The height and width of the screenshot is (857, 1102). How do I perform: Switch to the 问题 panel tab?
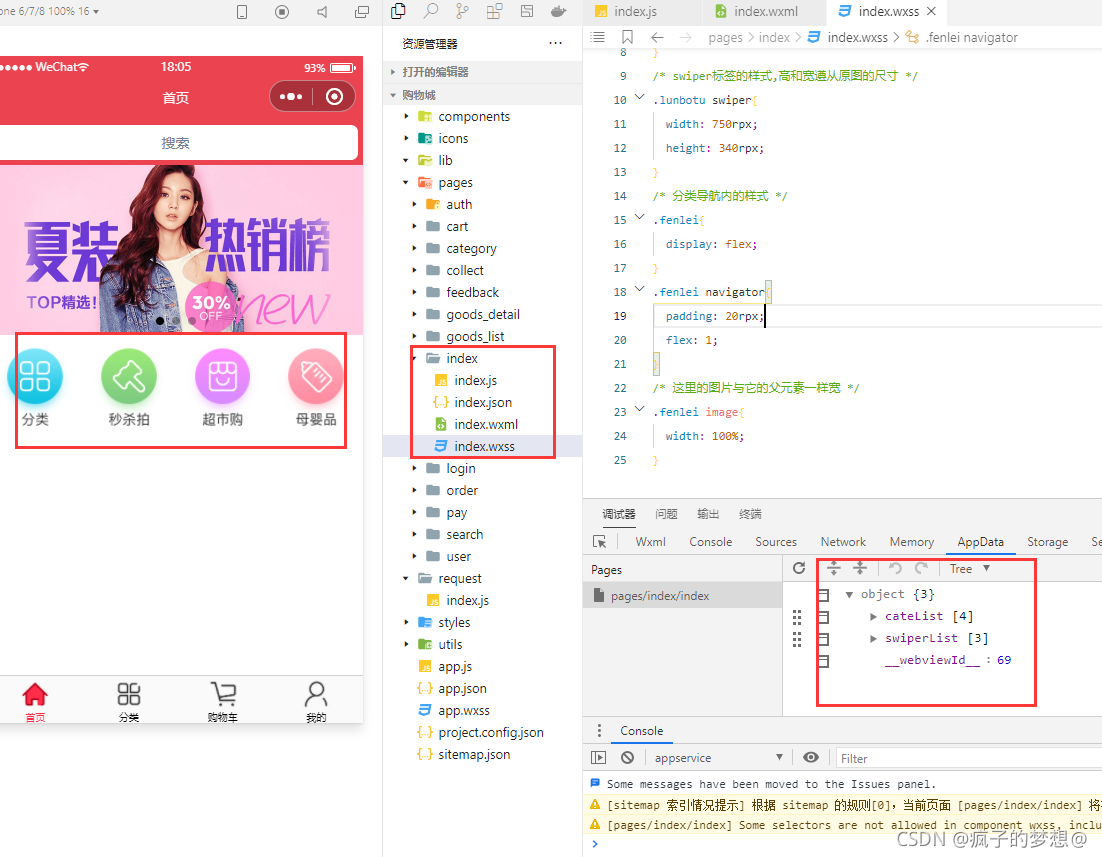666,514
